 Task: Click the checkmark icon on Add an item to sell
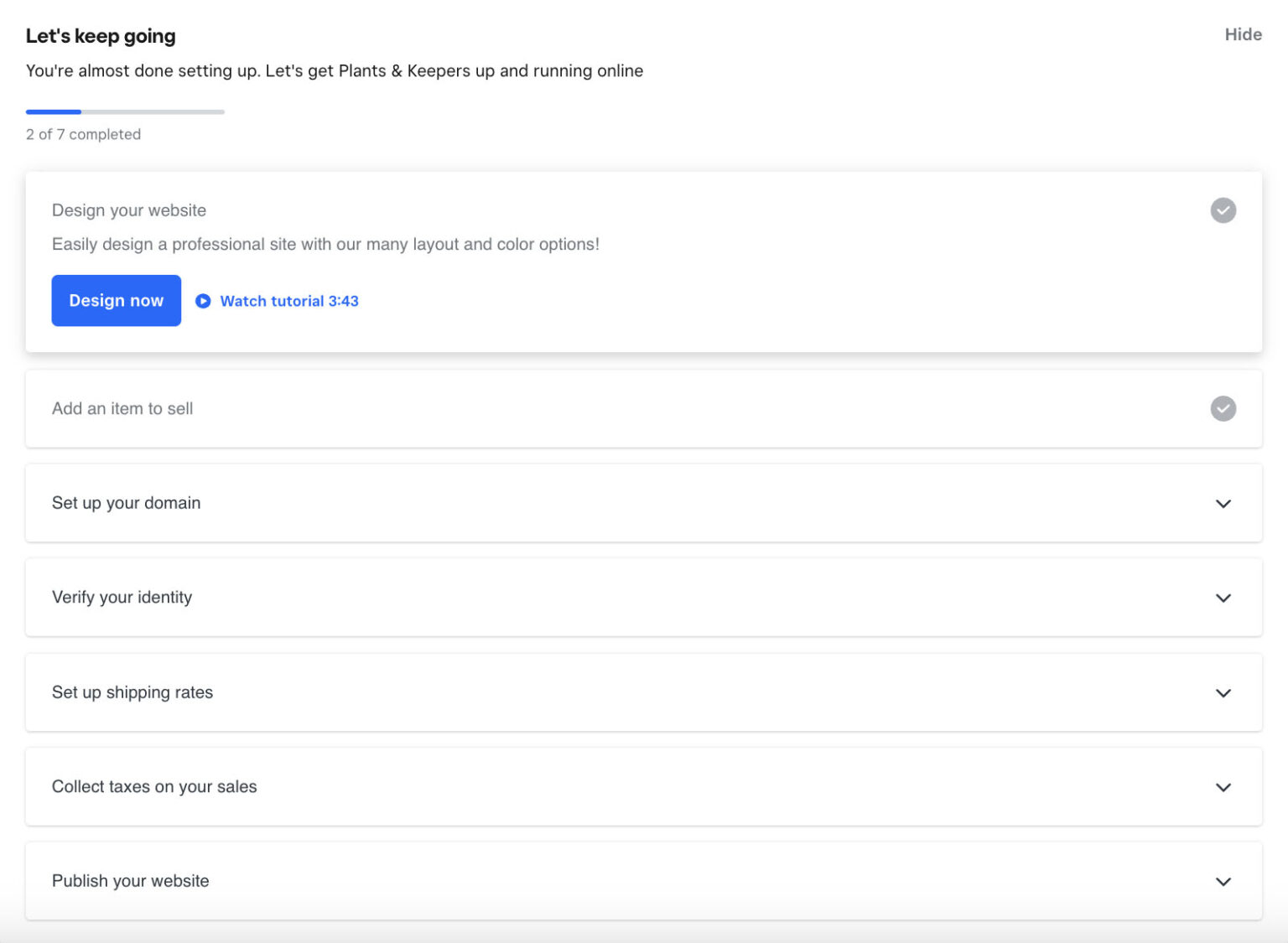click(1223, 409)
